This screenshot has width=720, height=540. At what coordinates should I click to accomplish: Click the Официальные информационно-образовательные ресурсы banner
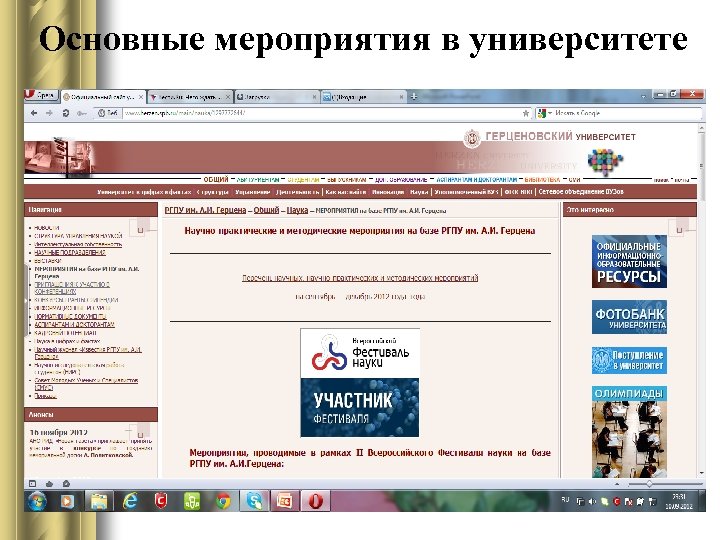(x=629, y=262)
